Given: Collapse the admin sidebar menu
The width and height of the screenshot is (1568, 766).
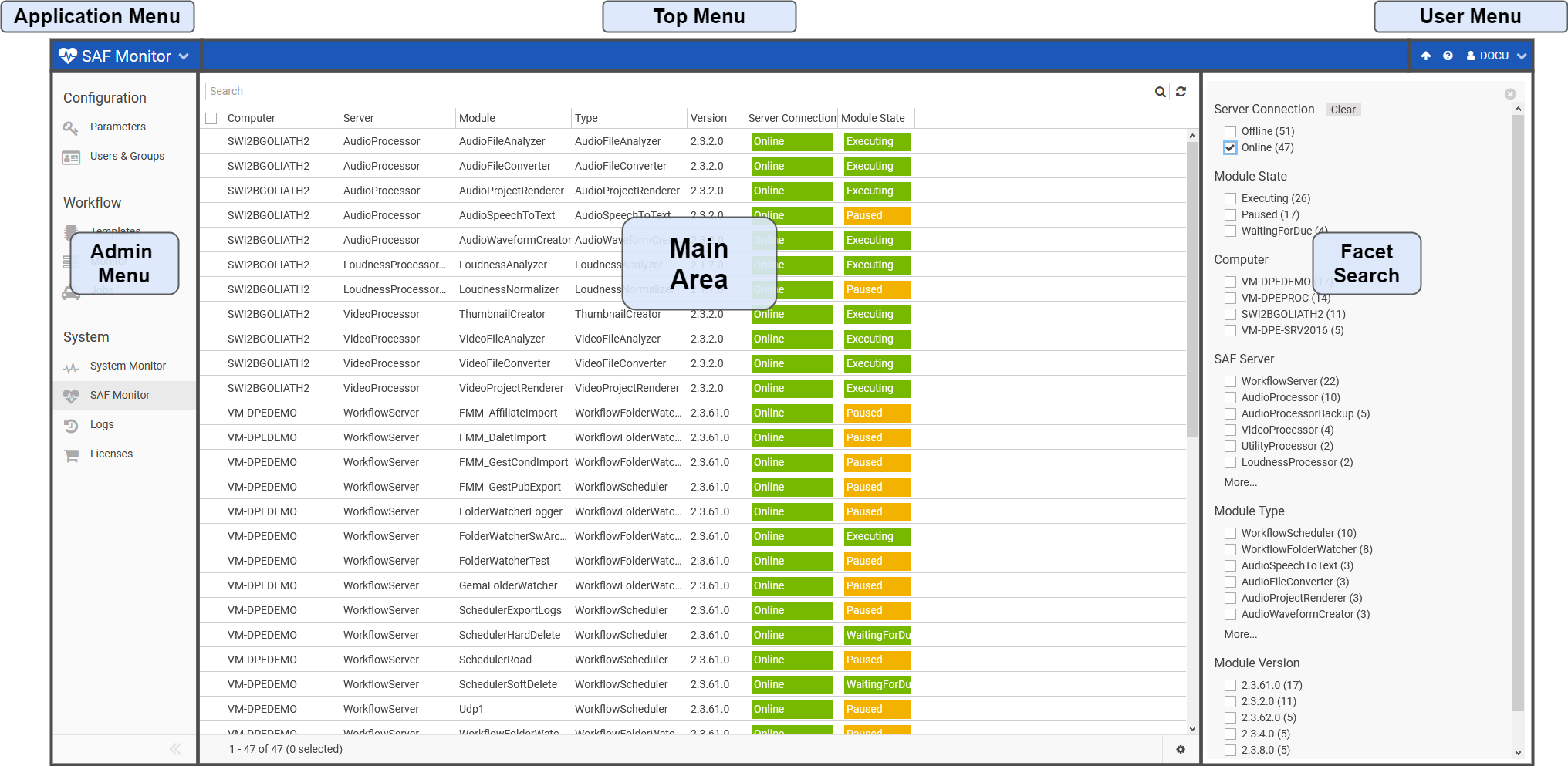Looking at the screenshot, I should [175, 748].
